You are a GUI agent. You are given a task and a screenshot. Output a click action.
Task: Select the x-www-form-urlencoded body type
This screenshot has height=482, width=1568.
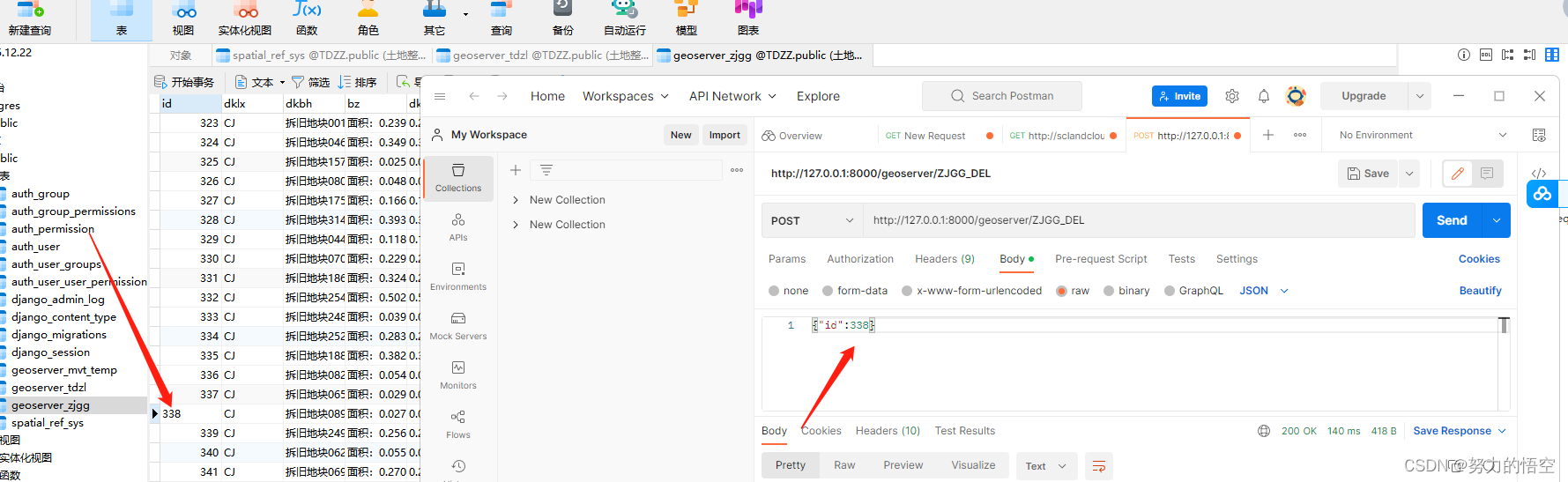(x=907, y=291)
